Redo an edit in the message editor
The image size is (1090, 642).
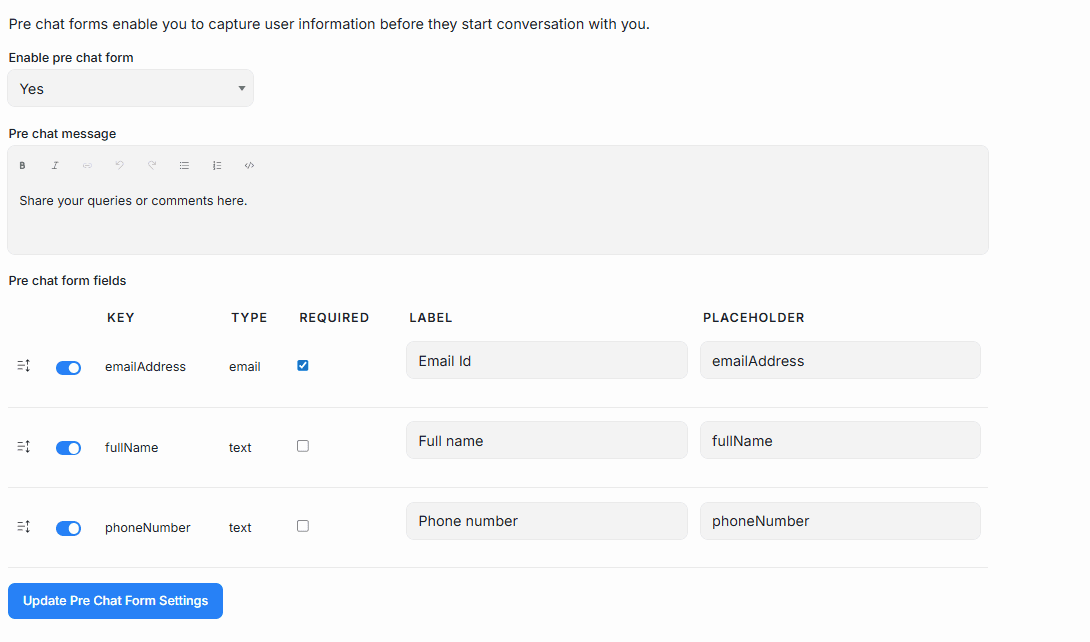point(152,165)
